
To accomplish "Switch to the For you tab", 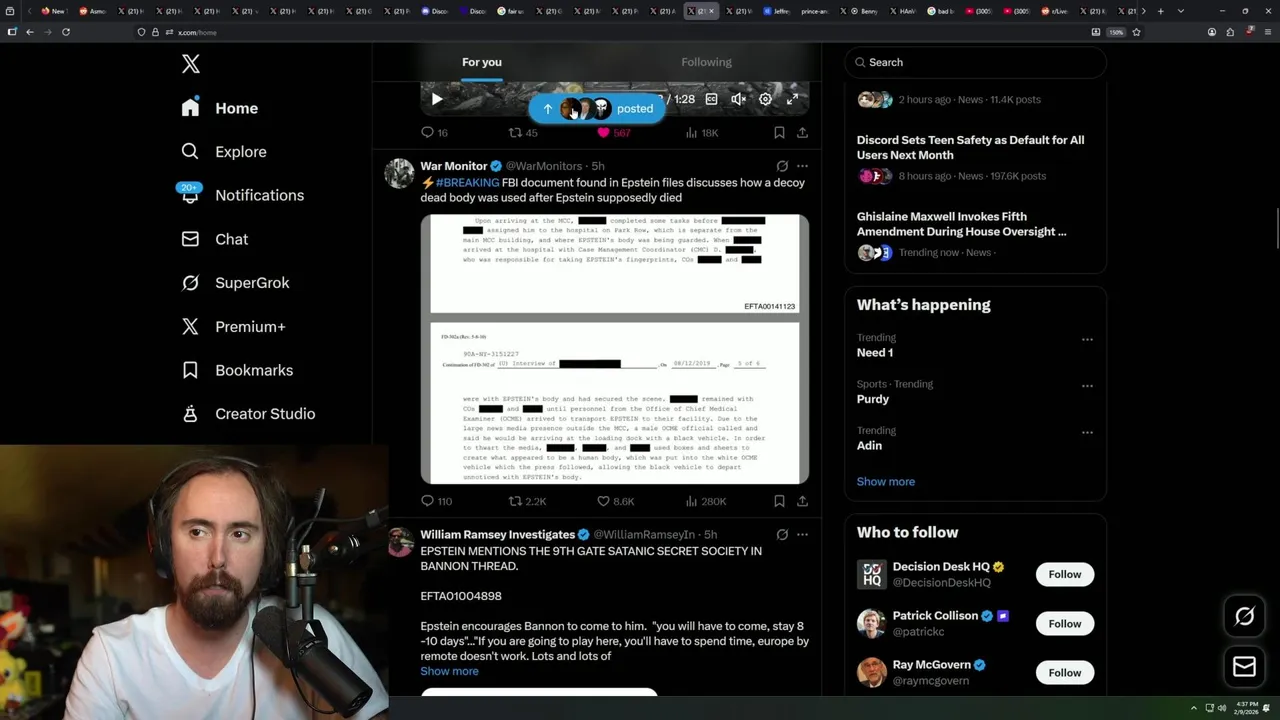I will 482,62.
